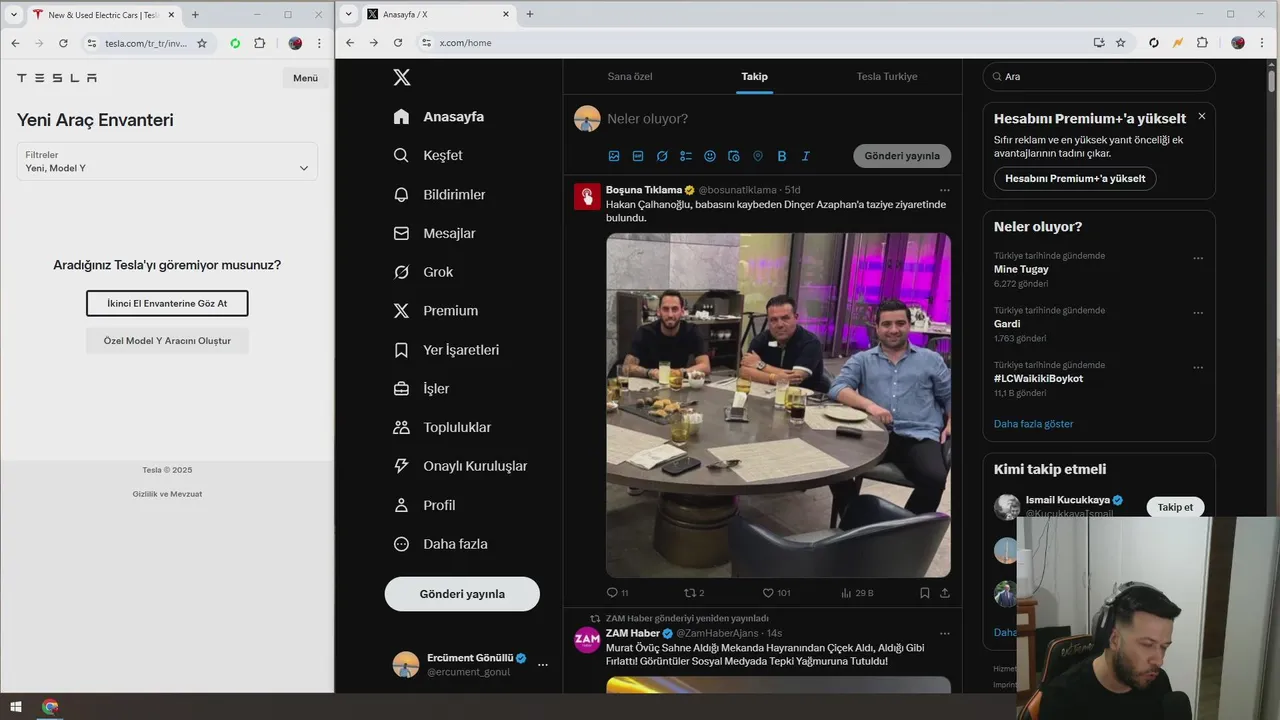Open ZAM Haber post options menu

pos(945,633)
